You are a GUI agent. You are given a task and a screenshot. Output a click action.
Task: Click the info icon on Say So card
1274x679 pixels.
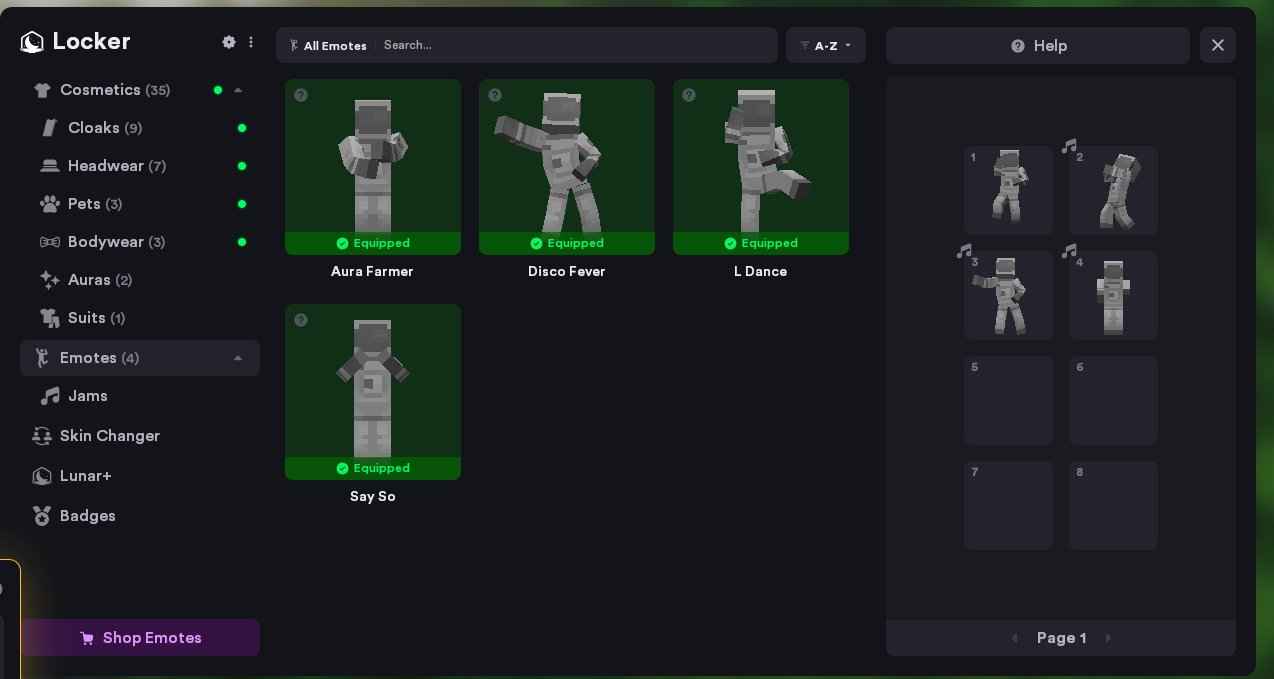coord(301,320)
